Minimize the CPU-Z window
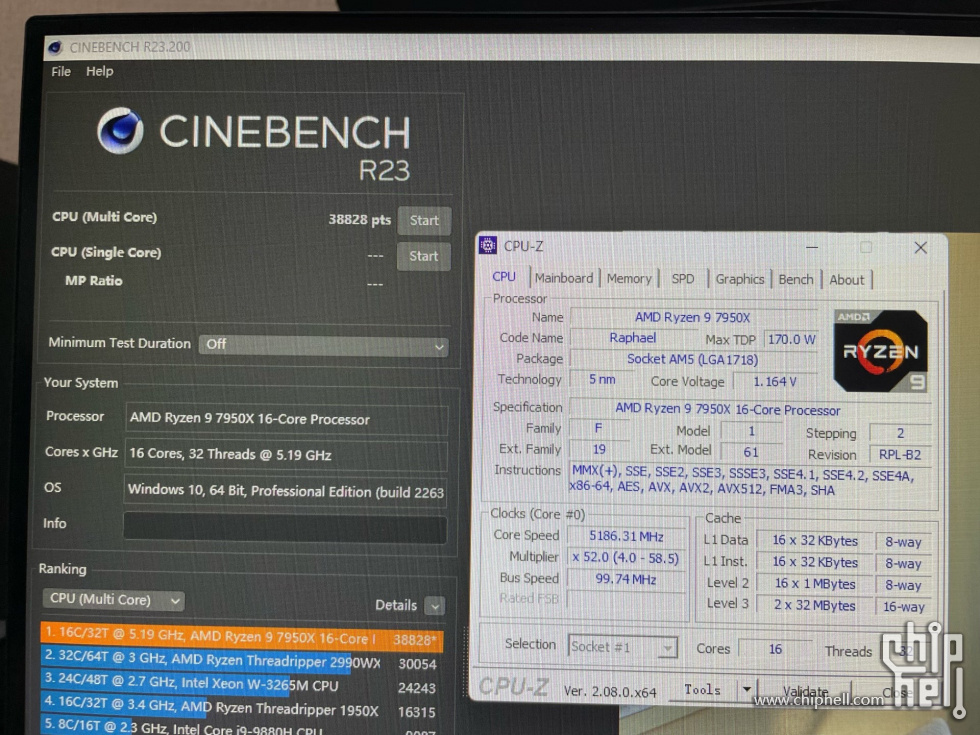Image resolution: width=980 pixels, height=735 pixels. pos(812,247)
